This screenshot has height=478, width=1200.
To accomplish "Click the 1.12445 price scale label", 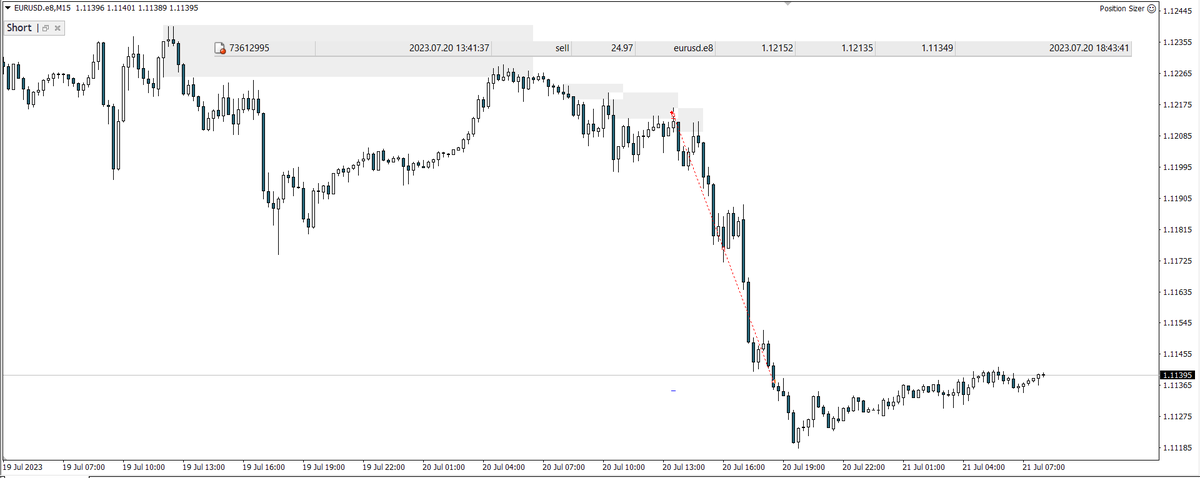I will pyautogui.click(x=1177, y=11).
